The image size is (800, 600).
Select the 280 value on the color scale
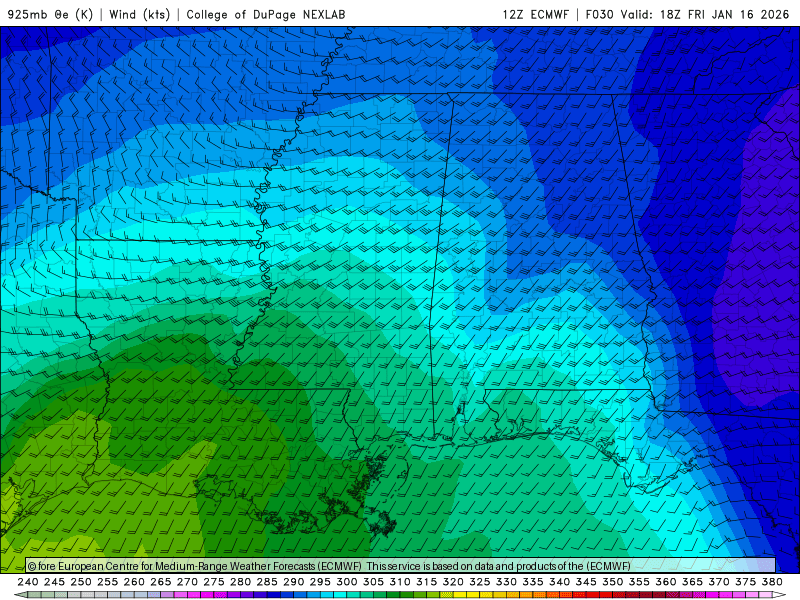coord(240,582)
